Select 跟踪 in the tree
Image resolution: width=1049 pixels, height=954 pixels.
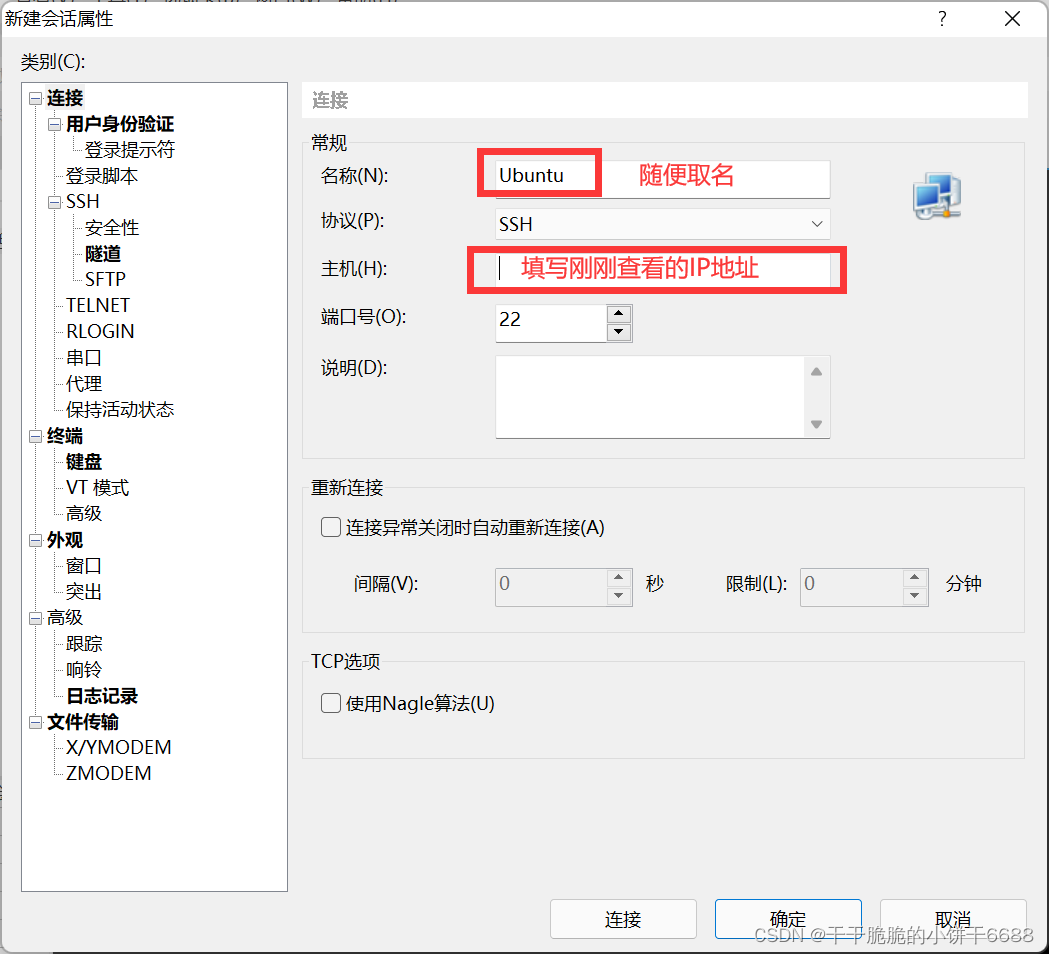pyautogui.click(x=84, y=644)
